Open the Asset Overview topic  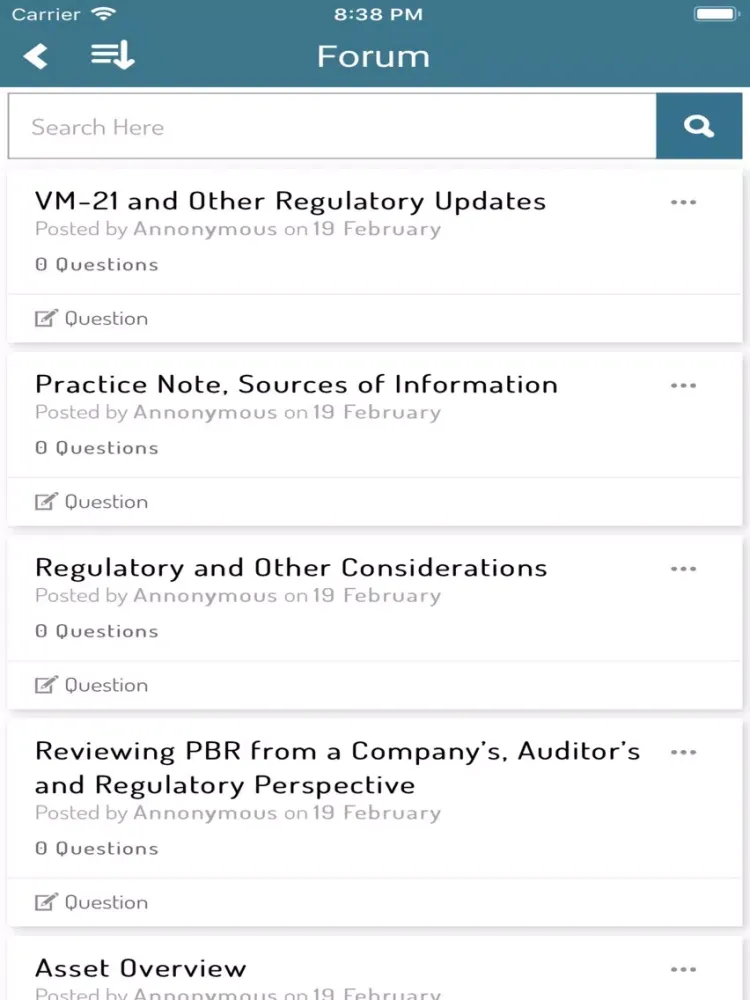[140, 968]
